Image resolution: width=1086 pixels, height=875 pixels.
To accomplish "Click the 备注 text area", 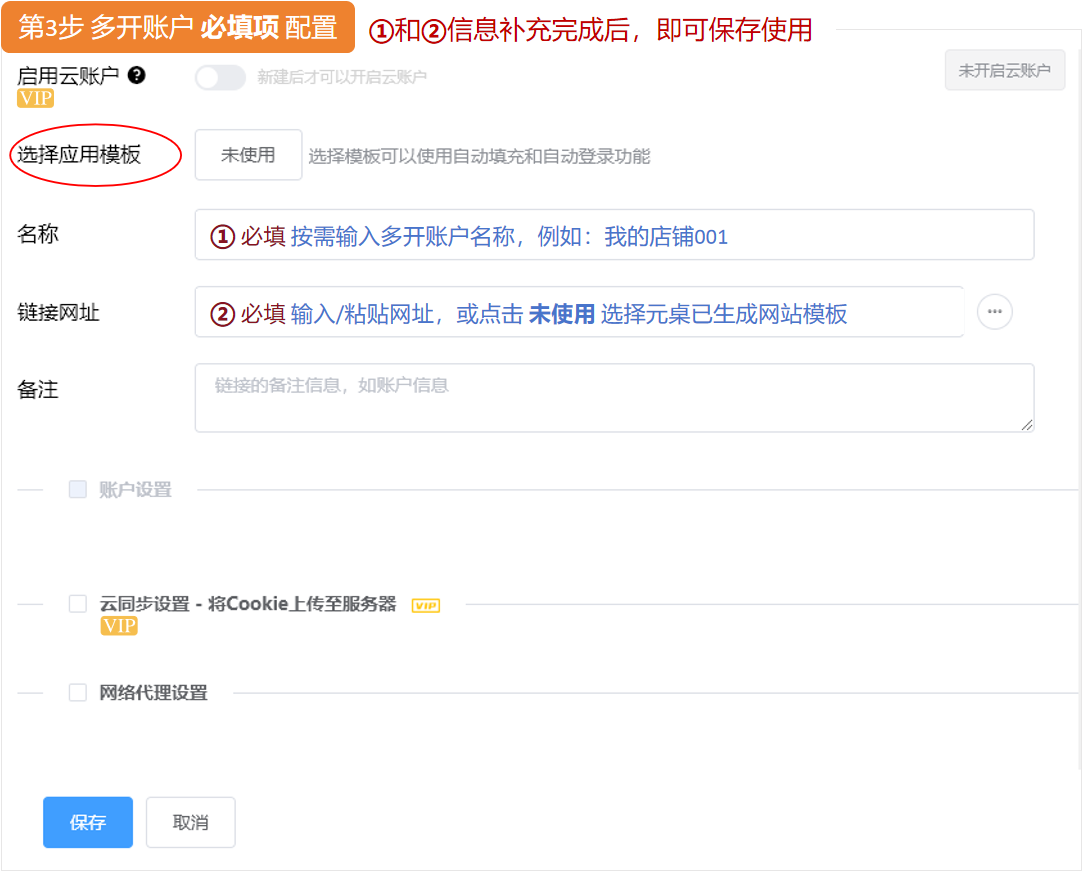I will tap(614, 398).
